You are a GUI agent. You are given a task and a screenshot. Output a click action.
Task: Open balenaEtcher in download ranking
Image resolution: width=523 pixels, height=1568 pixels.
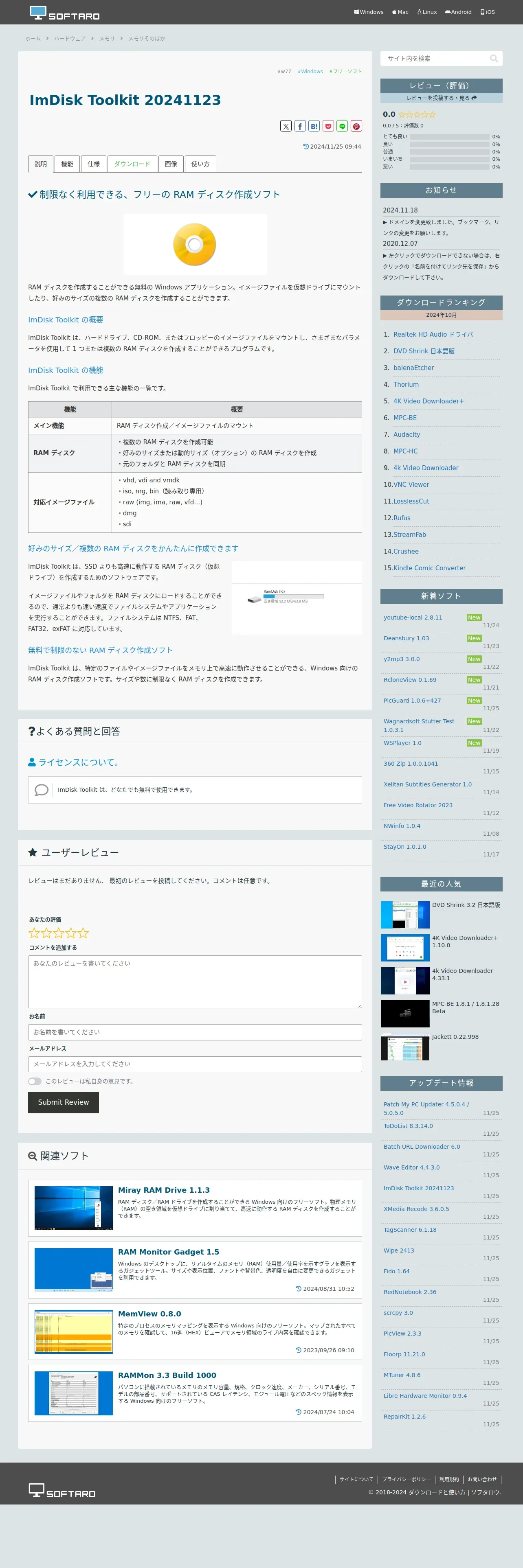click(413, 368)
